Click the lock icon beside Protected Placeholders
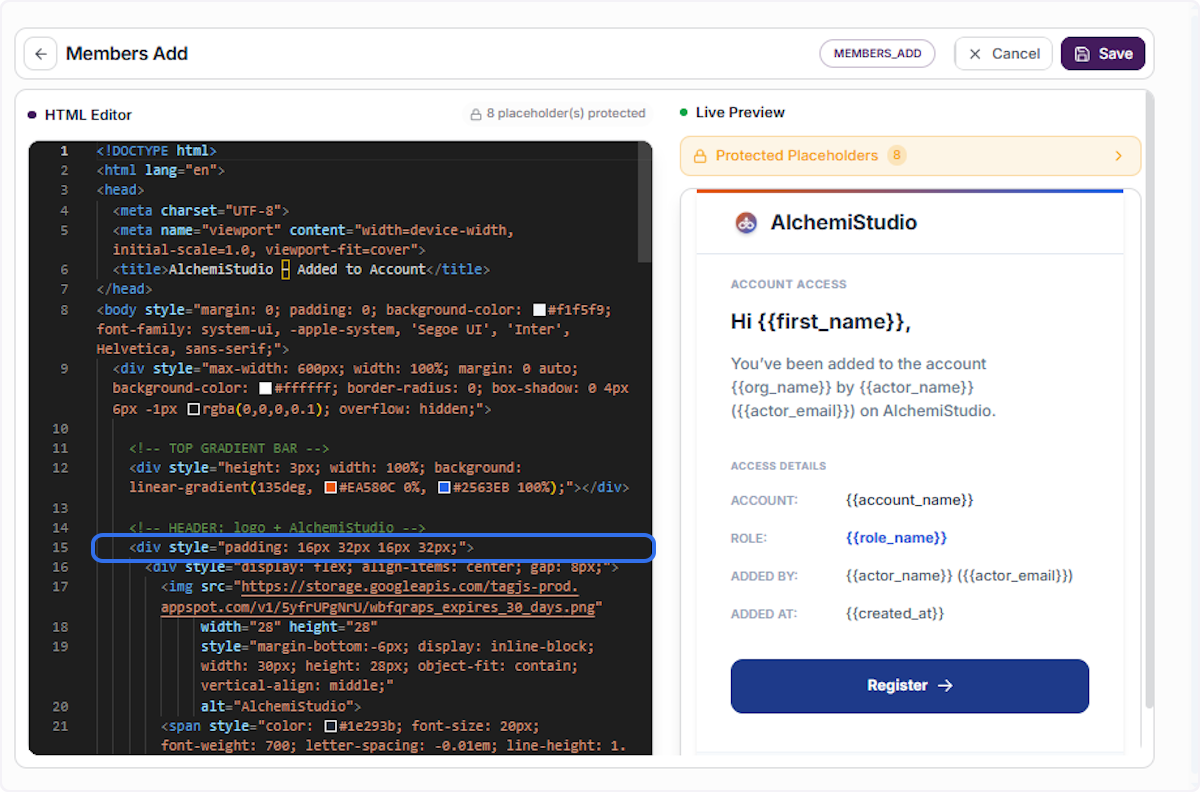The width and height of the screenshot is (1200, 792). pyautogui.click(x=698, y=156)
